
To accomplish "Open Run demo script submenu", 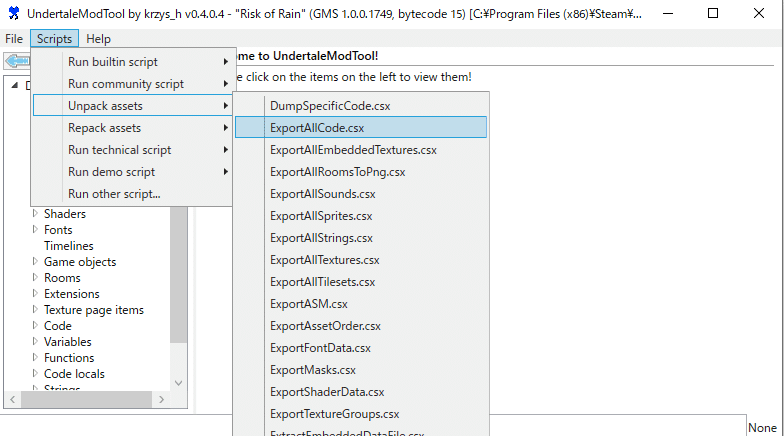I will click(x=132, y=172).
